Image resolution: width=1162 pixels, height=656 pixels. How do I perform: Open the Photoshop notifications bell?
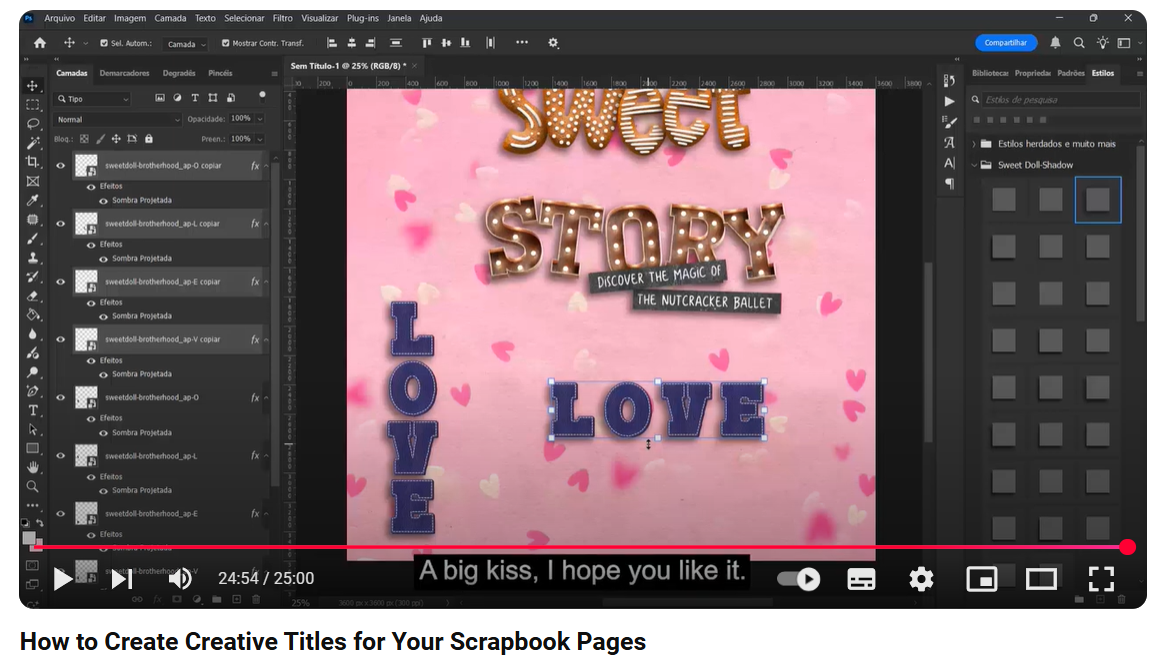point(1055,43)
